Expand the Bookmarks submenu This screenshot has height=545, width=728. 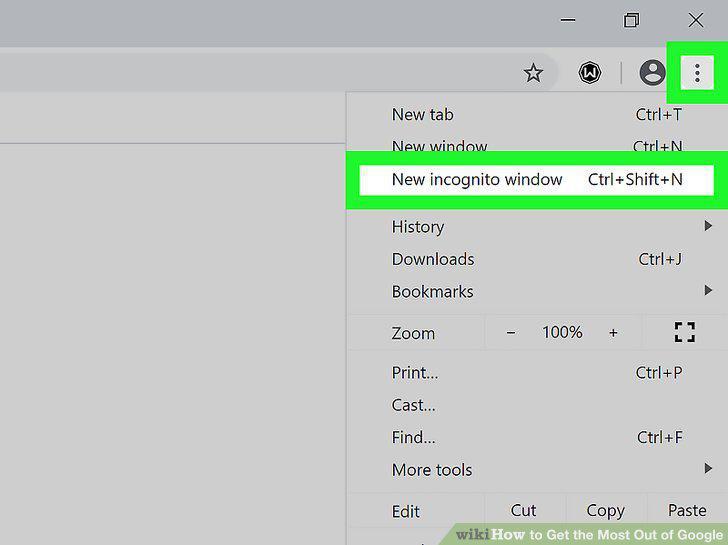pos(537,292)
